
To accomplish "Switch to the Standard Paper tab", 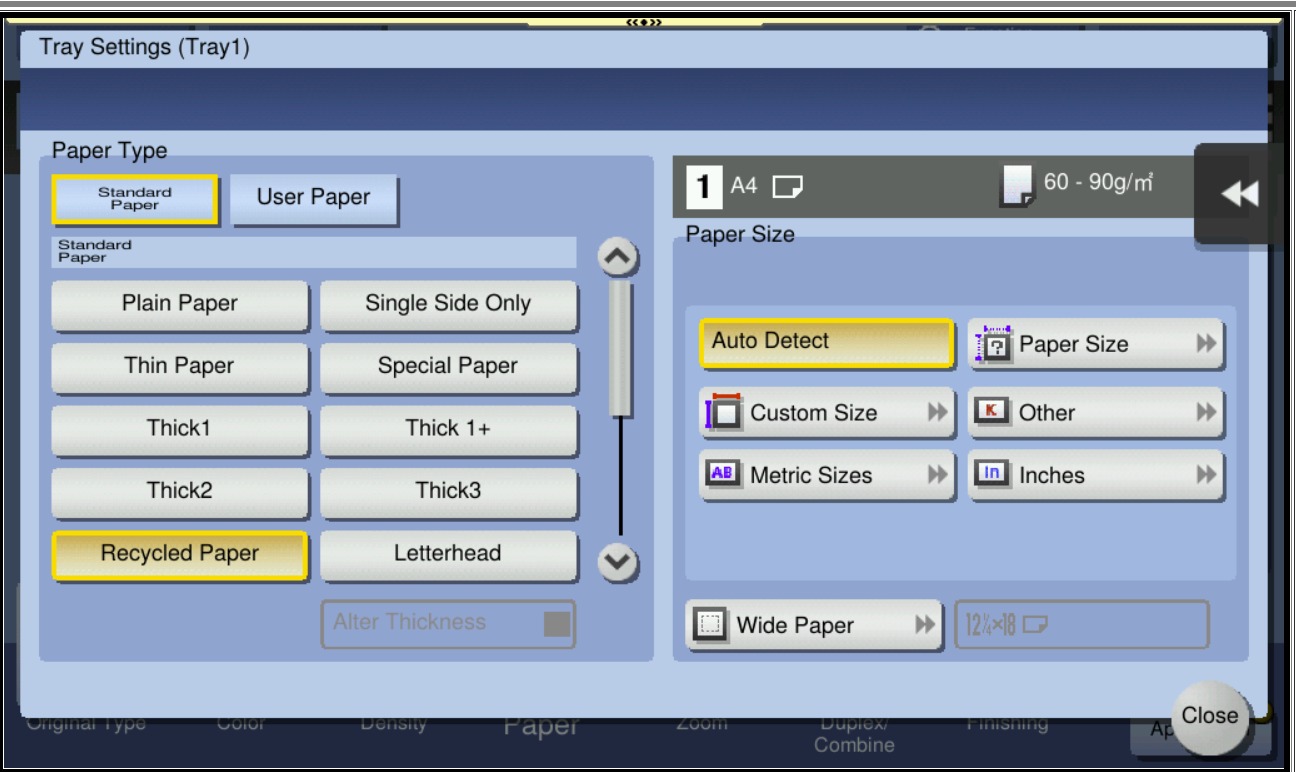I will 134,197.
